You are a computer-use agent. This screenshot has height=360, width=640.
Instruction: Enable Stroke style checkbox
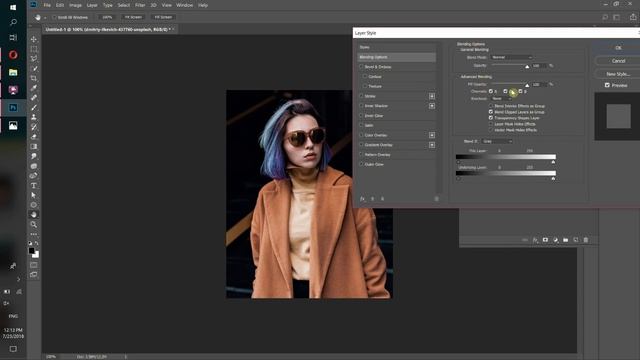(361, 96)
